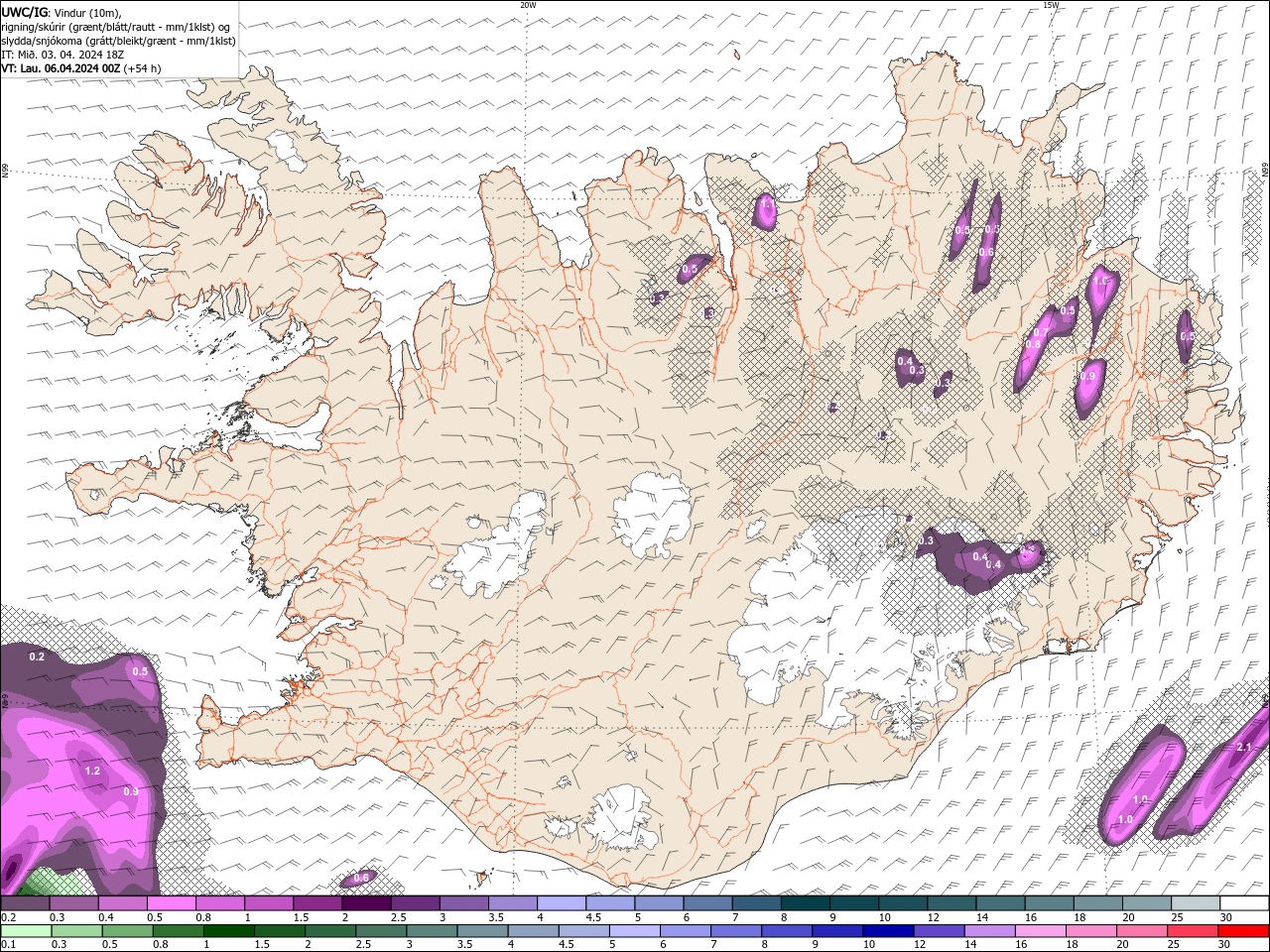Pick the bright red rain legend swatch at 30
1270x952 pixels.
1243,930
